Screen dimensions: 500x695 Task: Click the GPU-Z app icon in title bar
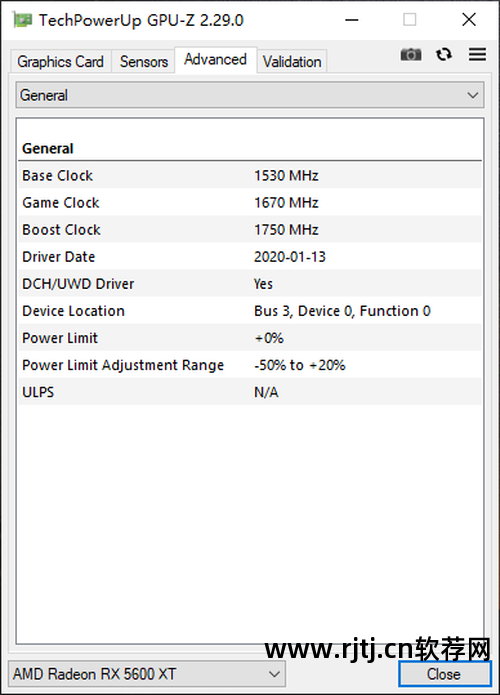click(x=22, y=20)
